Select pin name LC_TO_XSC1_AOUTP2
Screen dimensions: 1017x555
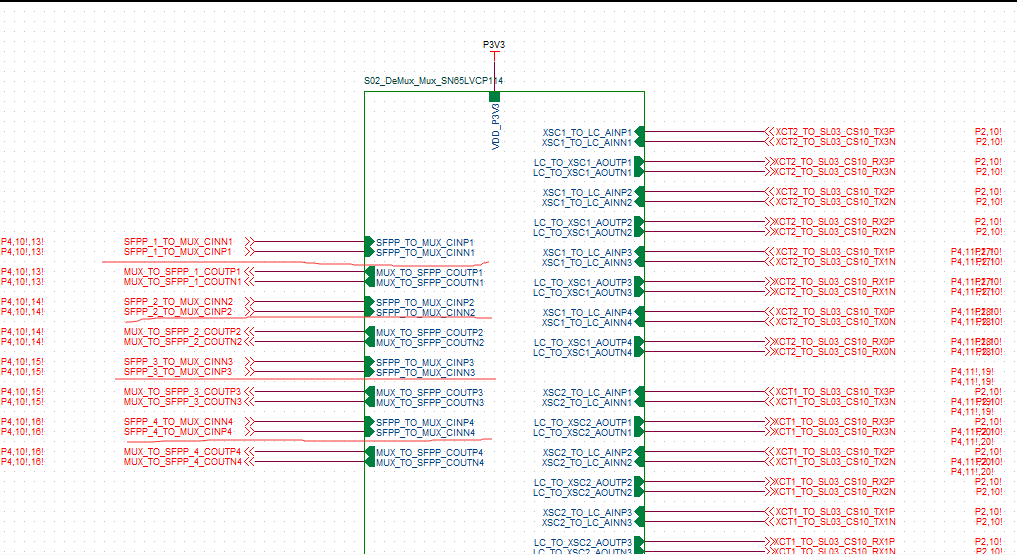pyautogui.click(x=582, y=222)
